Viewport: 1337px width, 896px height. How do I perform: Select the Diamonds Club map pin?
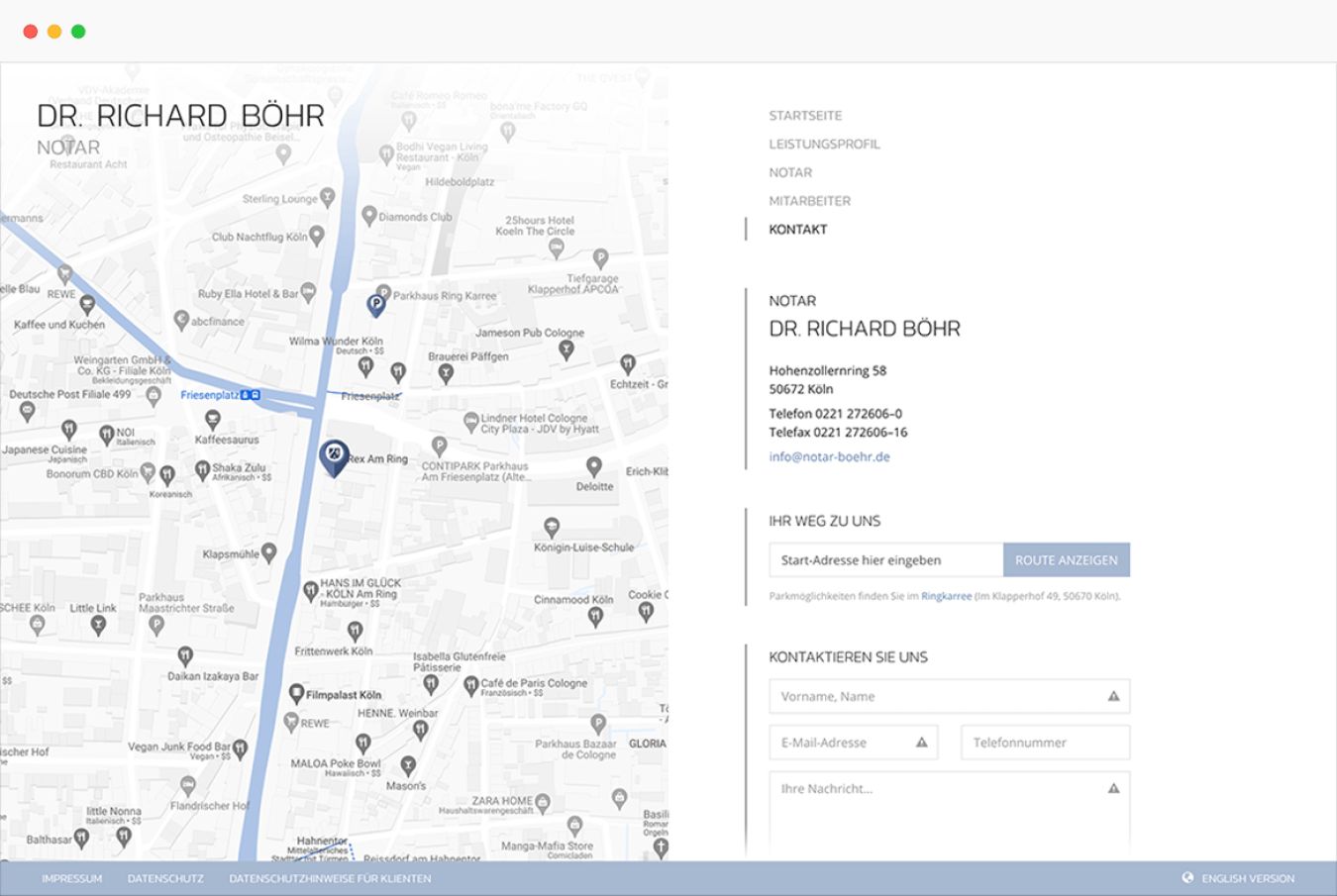(x=369, y=216)
